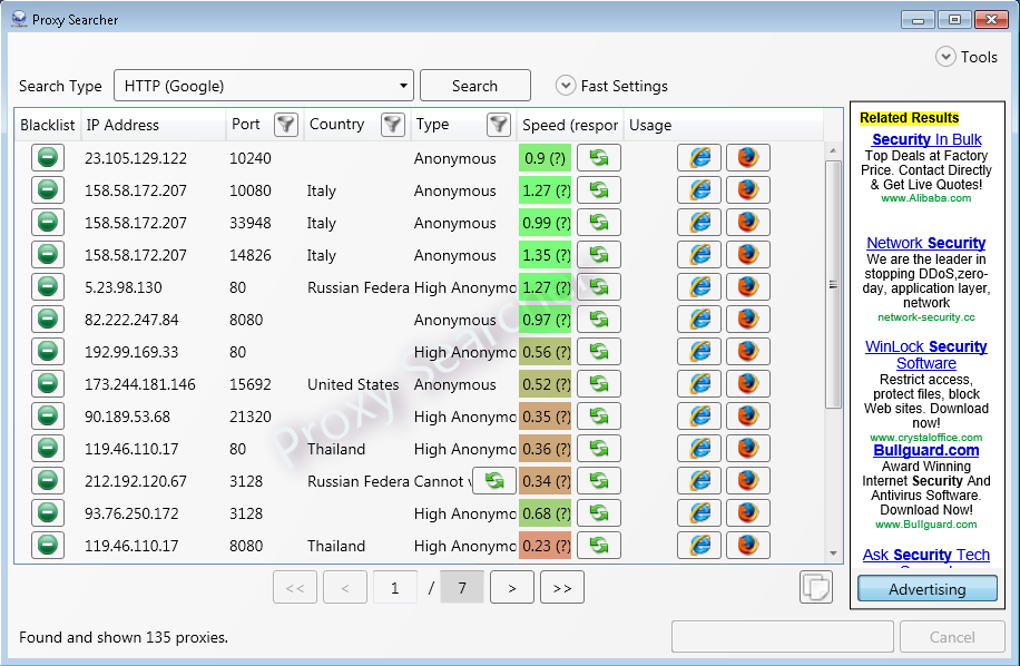Set proxy 93.76.250.172 in Firefox
The image size is (1020, 666).
point(747,513)
